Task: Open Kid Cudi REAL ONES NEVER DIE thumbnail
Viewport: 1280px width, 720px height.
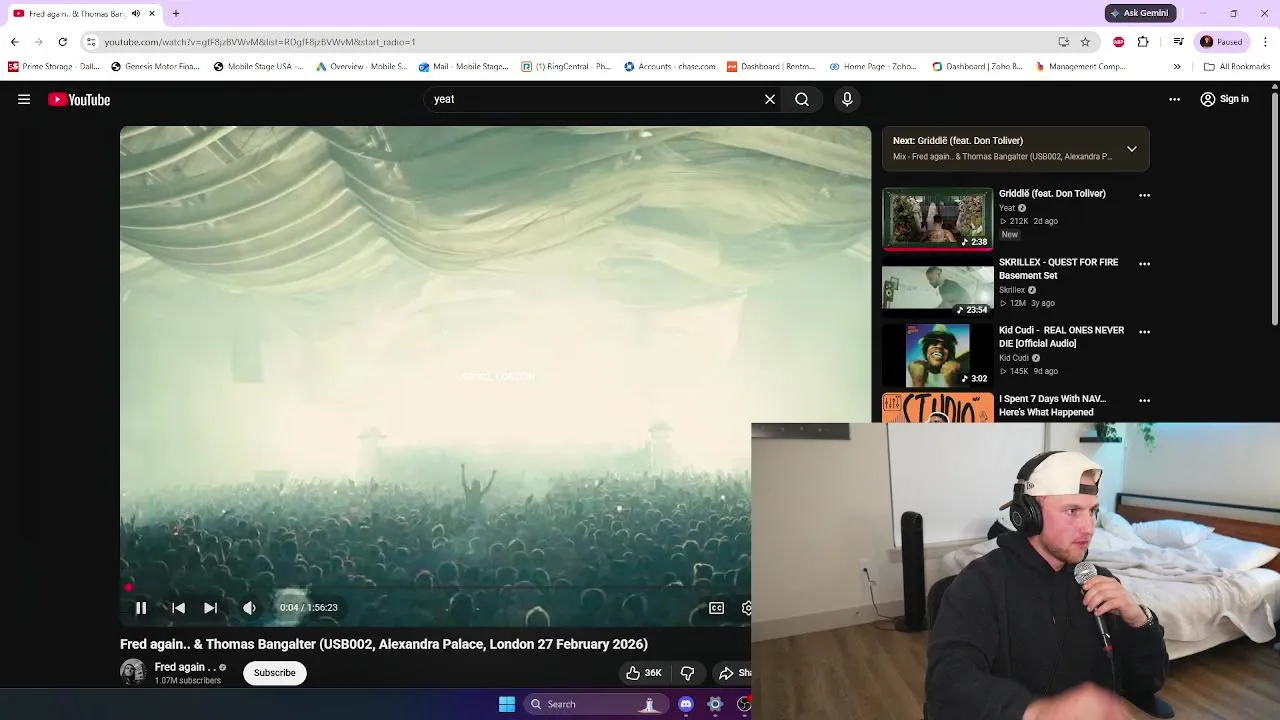Action: tap(937, 355)
